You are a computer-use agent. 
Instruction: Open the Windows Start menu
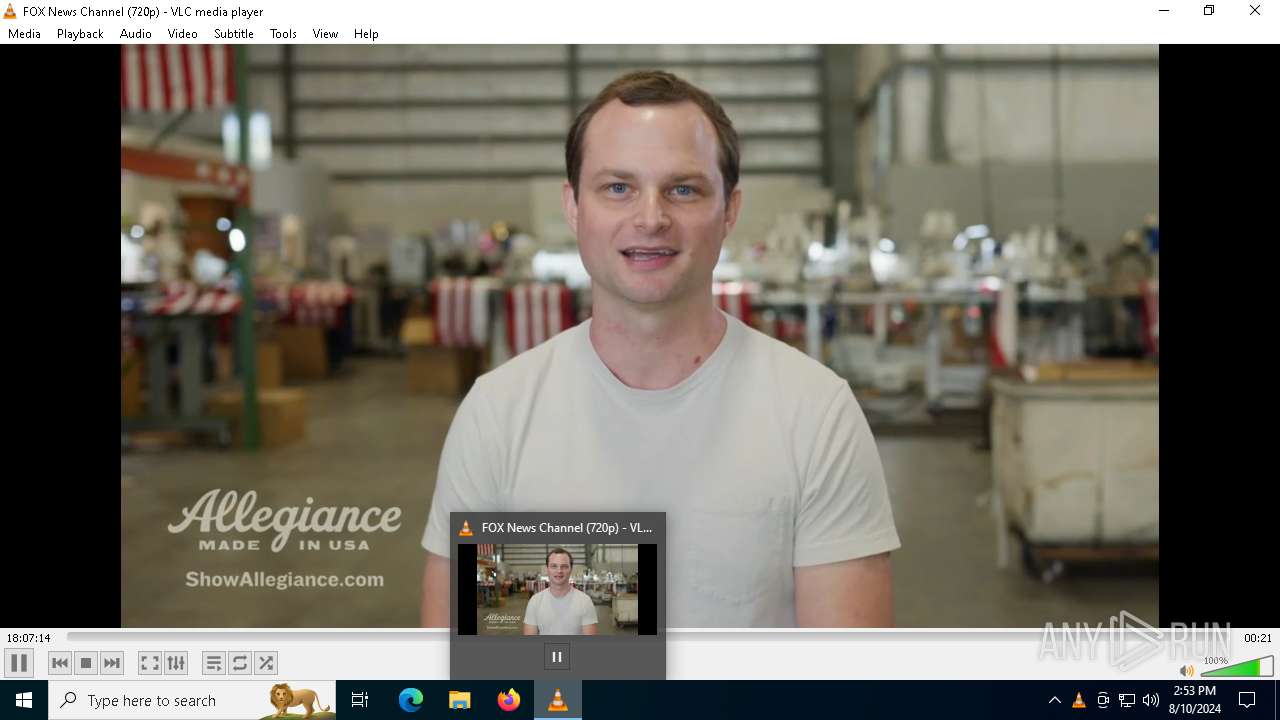click(24, 700)
